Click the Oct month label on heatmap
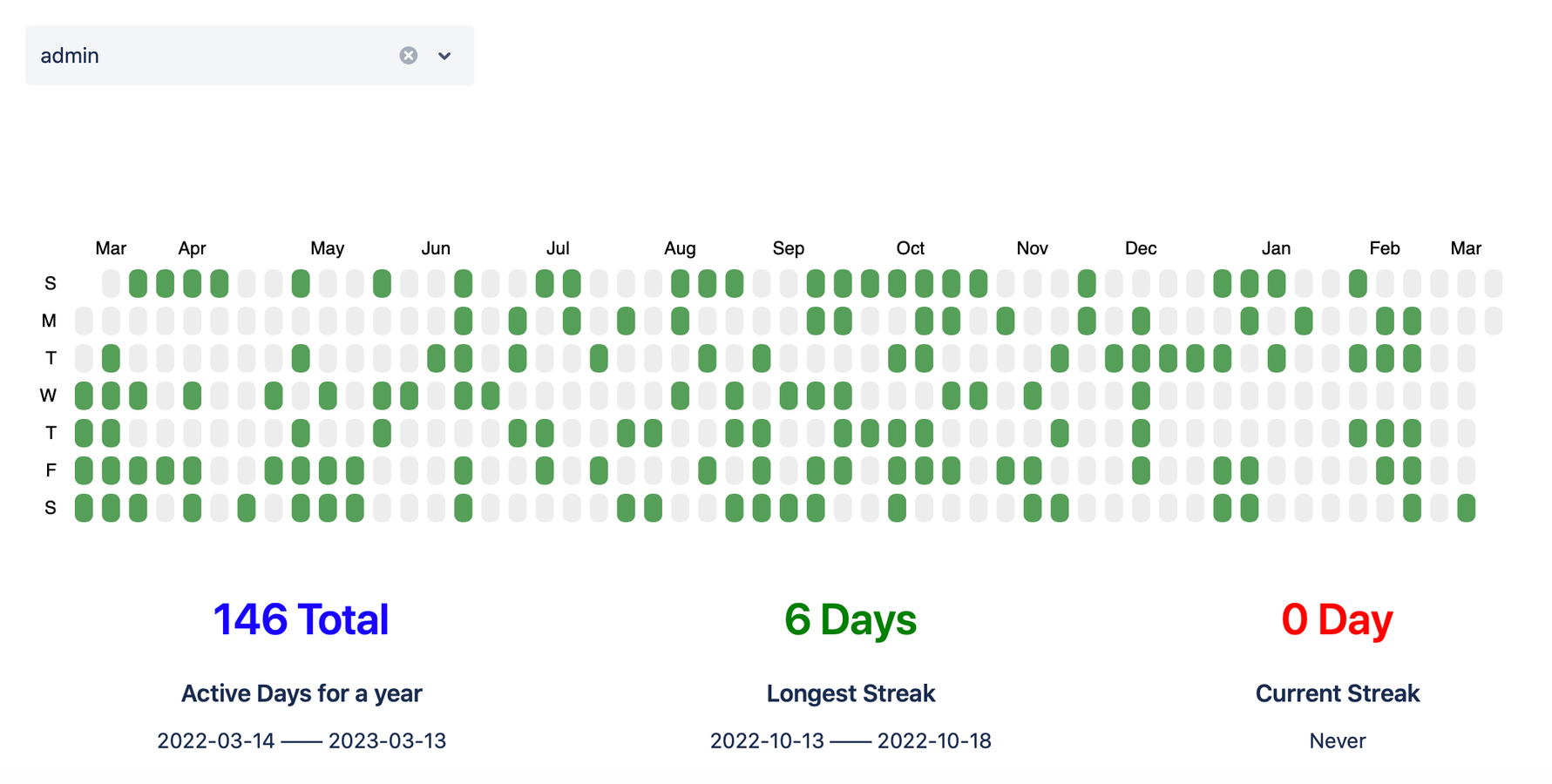1552x784 pixels. pos(911,248)
